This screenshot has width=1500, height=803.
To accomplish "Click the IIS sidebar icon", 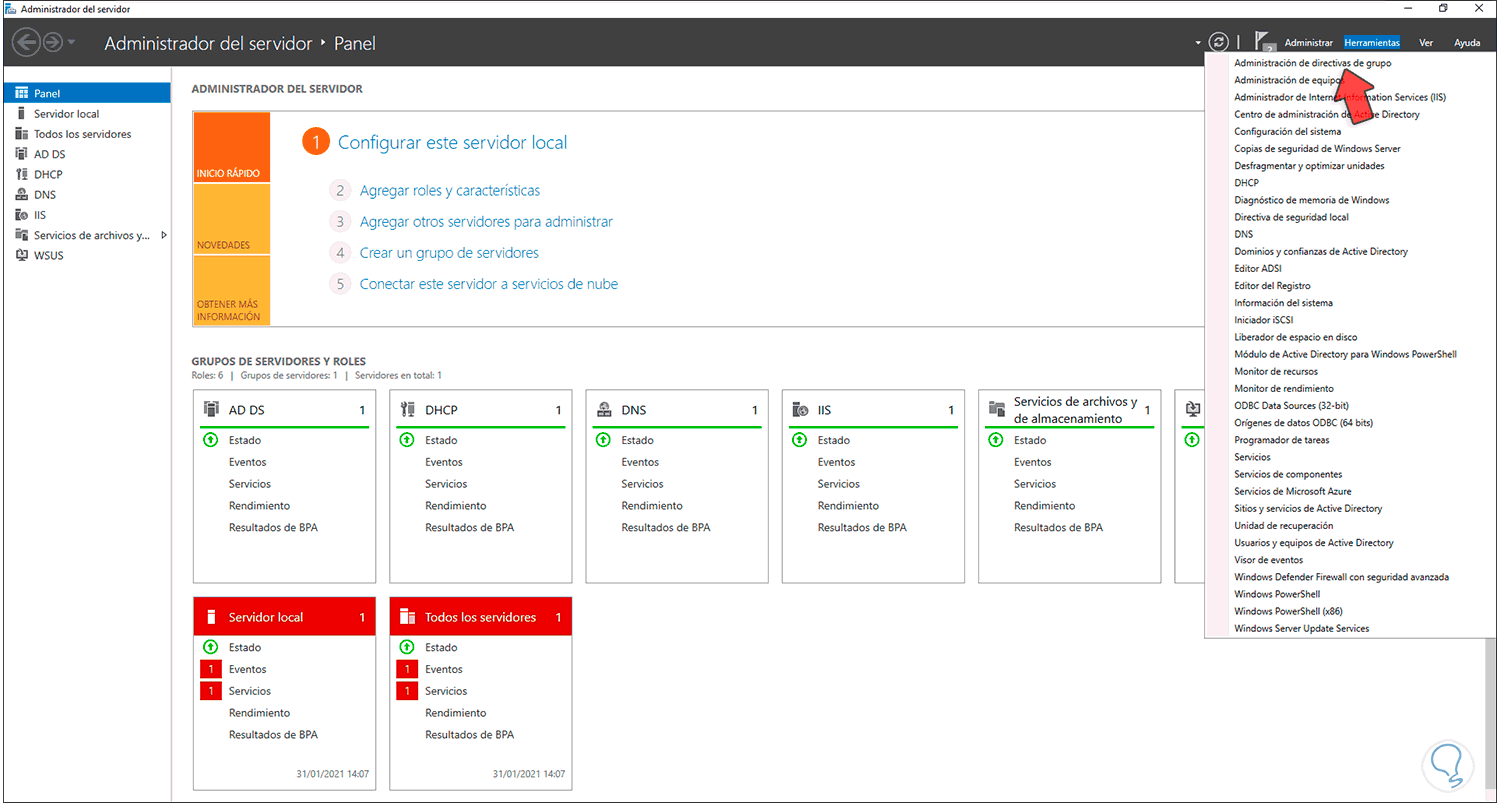I will pos(22,215).
